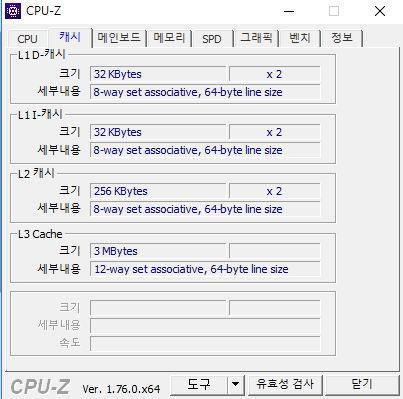Click the 12-way set associative detail field
Viewport: 403px width, 399px height.
pyautogui.click(x=205, y=269)
